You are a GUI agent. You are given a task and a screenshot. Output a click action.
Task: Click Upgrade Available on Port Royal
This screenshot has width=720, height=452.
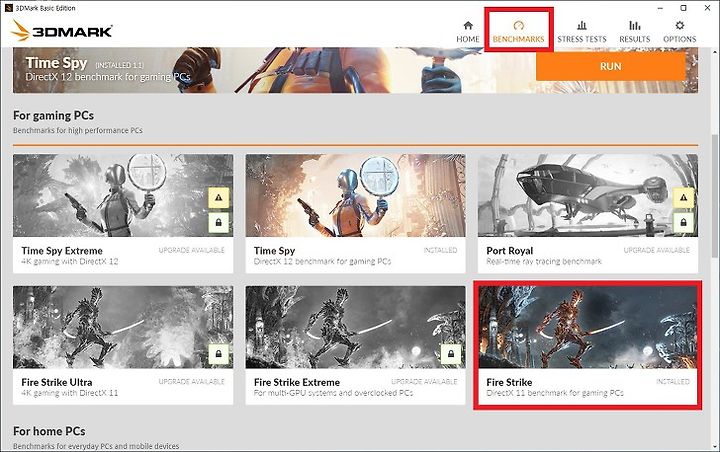(657, 250)
